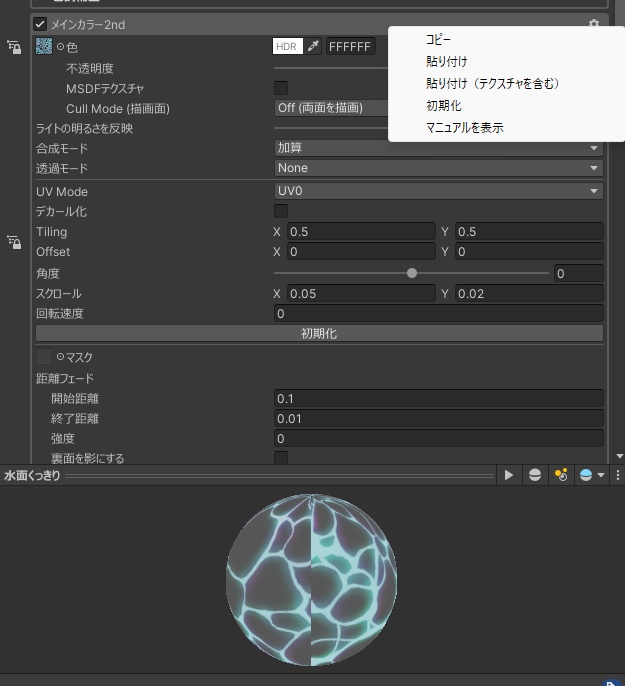Play the material preview animation

(509, 475)
